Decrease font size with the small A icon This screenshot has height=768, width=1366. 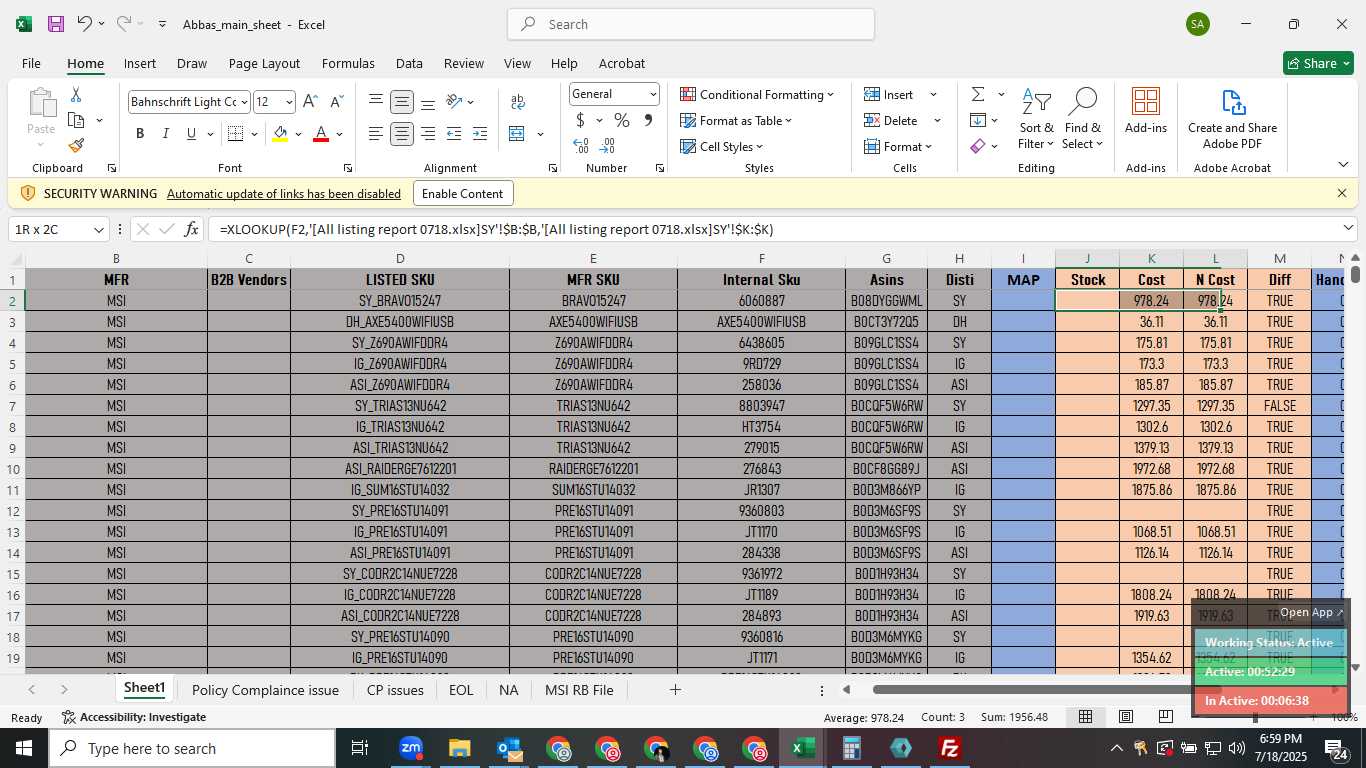point(336,102)
